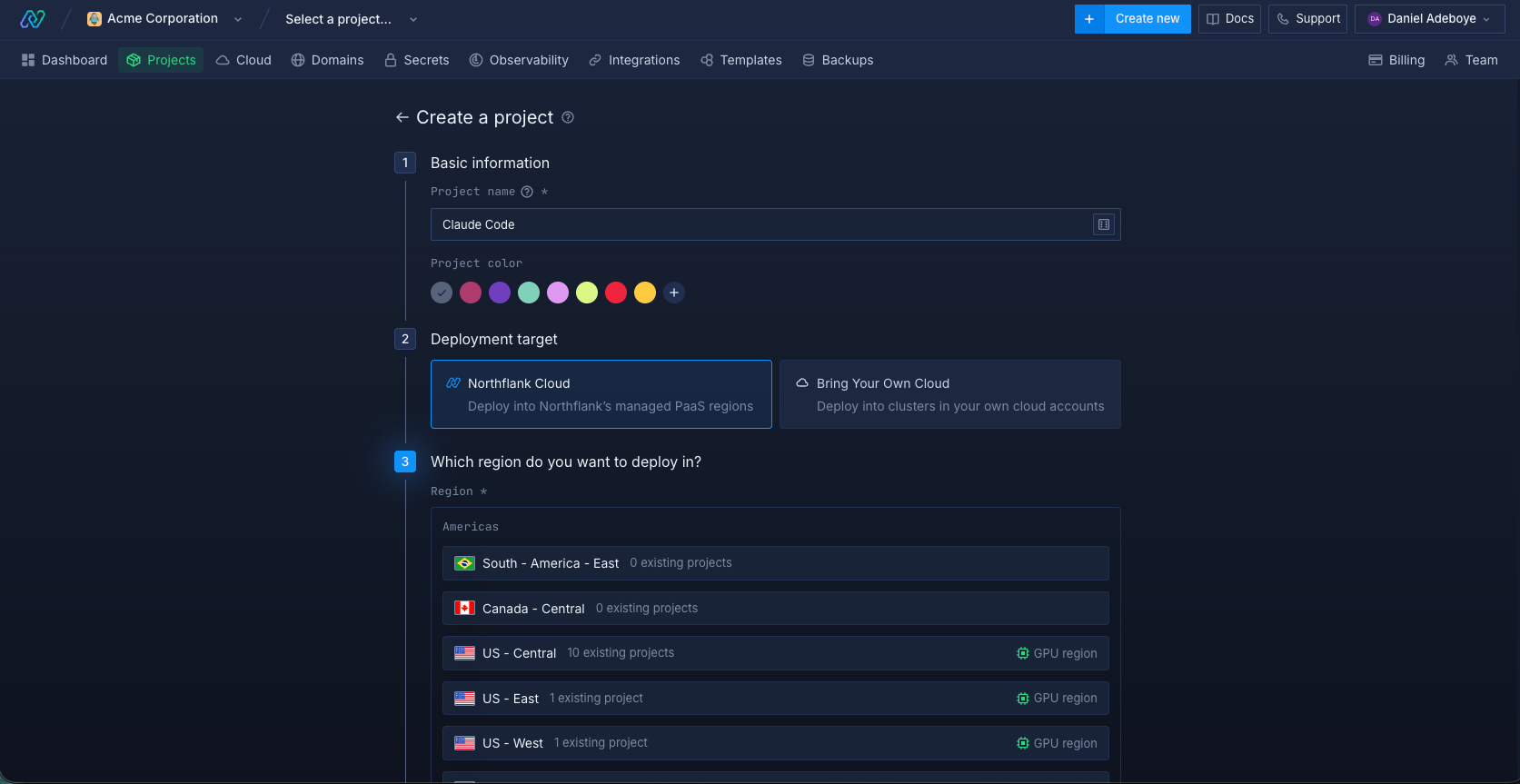Screen dimensions: 1520x784
Task: Pick the crimson pink project color
Action: click(471, 293)
